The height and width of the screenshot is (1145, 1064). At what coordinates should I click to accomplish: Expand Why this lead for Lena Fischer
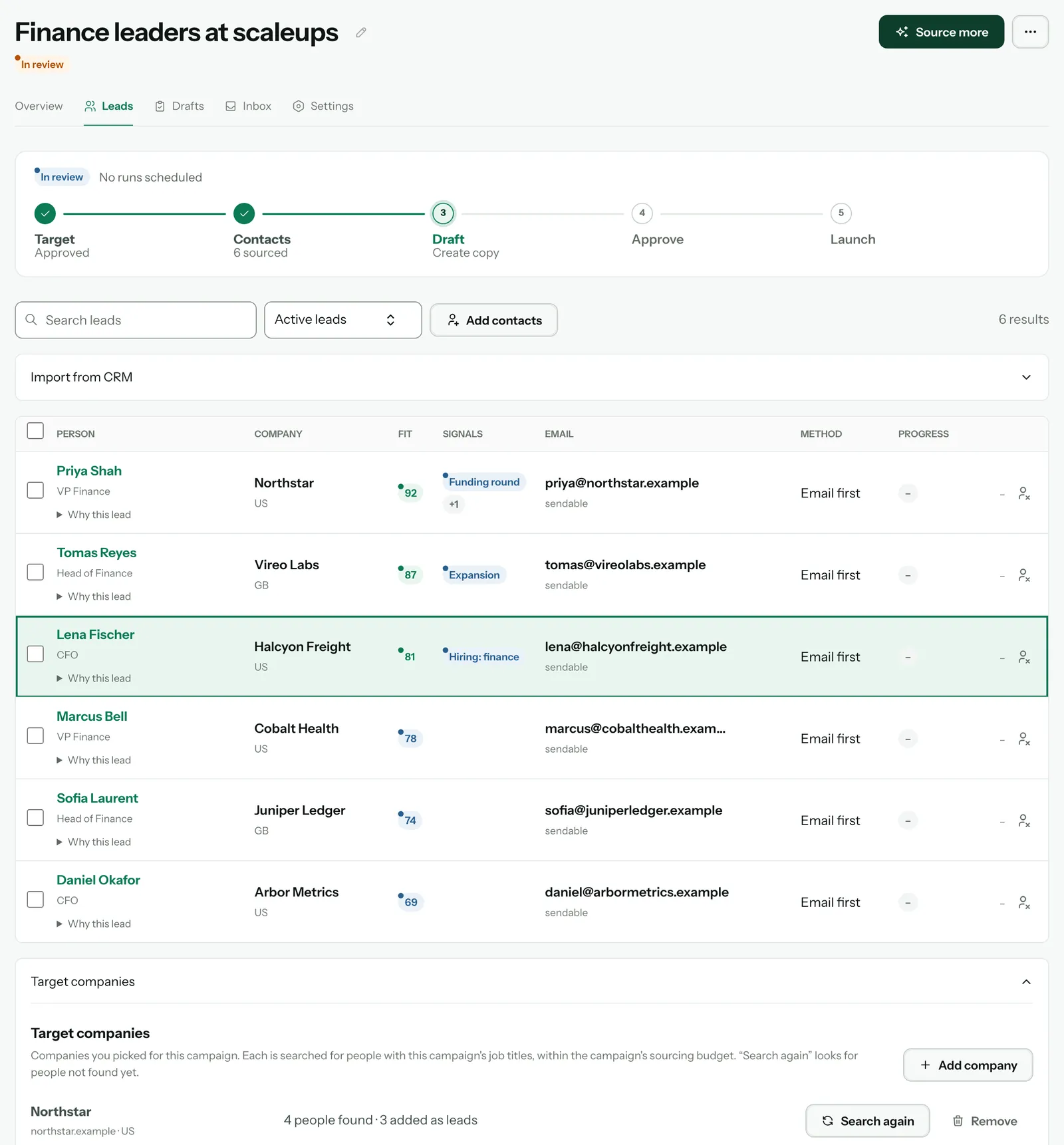coord(94,678)
